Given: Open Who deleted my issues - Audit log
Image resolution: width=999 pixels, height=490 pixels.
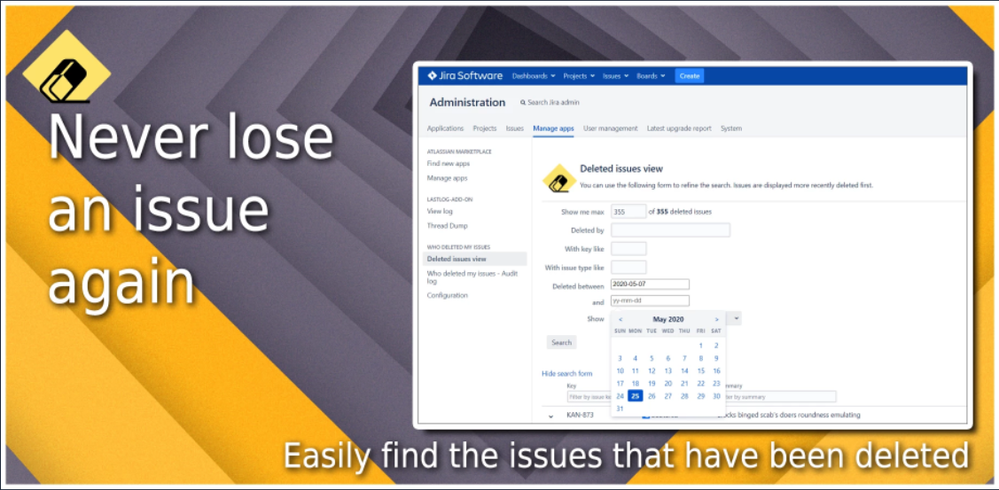Looking at the screenshot, I should point(473,277).
